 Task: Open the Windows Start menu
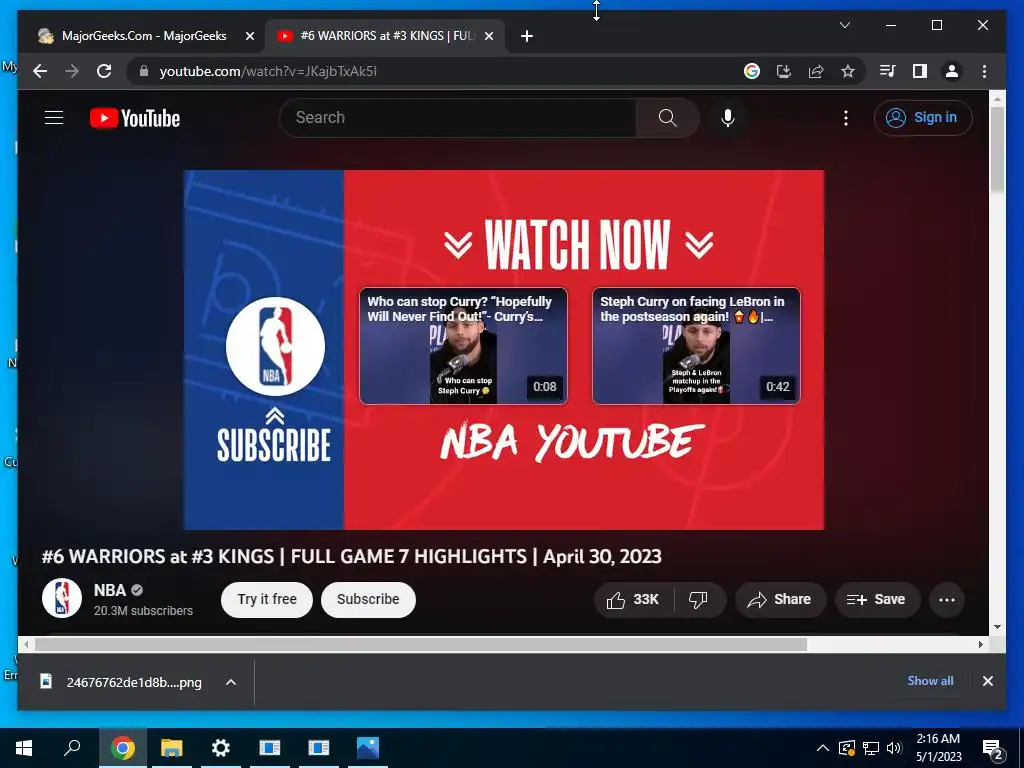24,748
